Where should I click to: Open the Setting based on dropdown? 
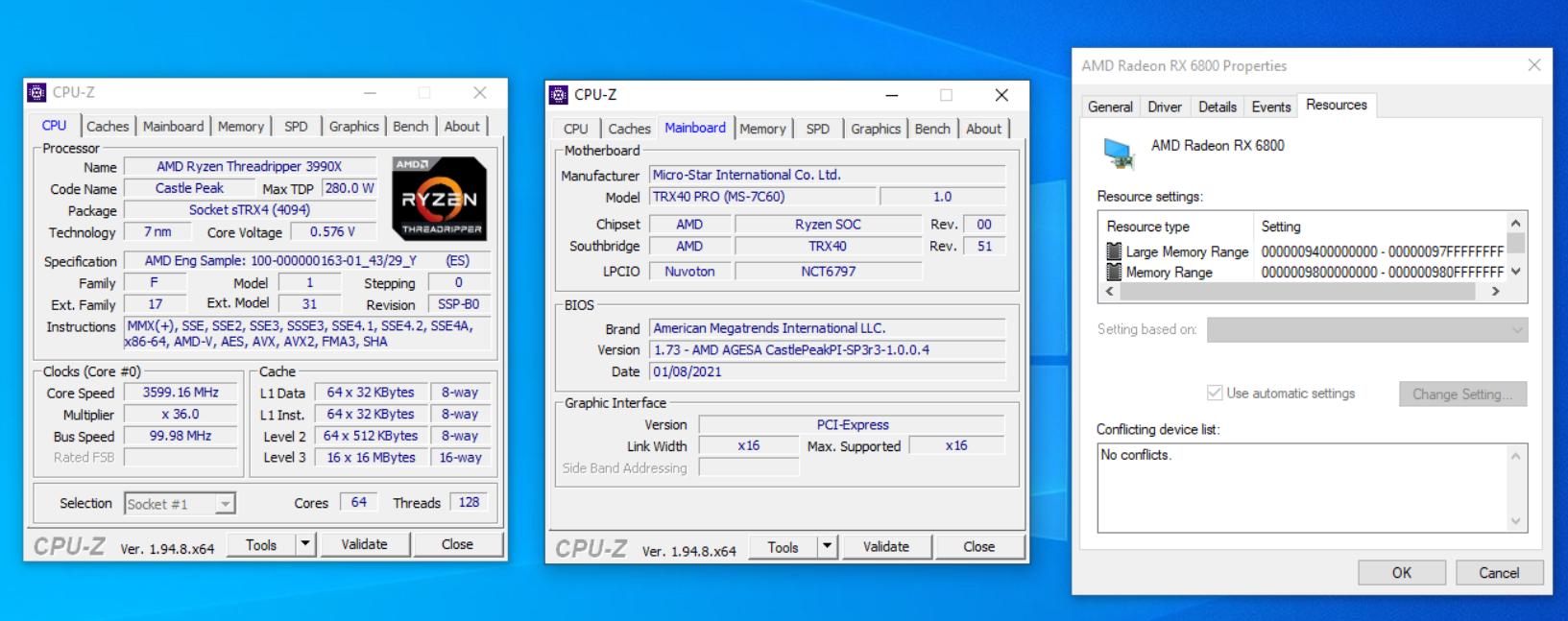coord(1366,330)
